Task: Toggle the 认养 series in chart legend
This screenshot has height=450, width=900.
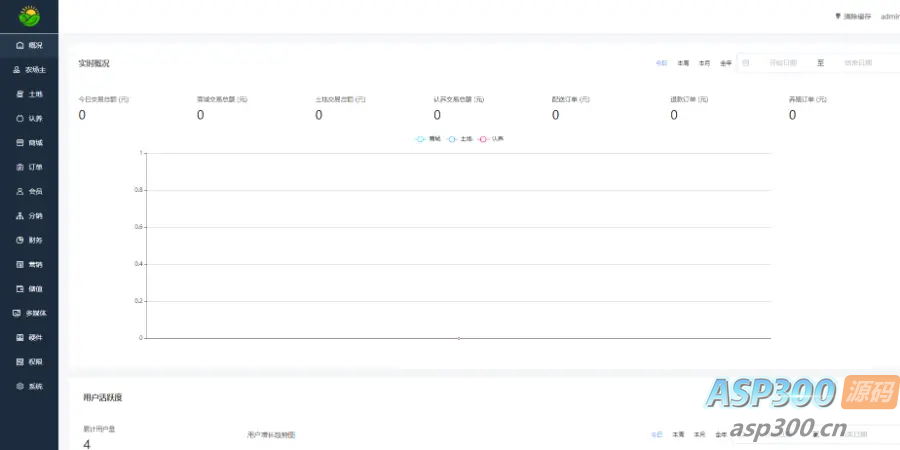Action: [491, 139]
